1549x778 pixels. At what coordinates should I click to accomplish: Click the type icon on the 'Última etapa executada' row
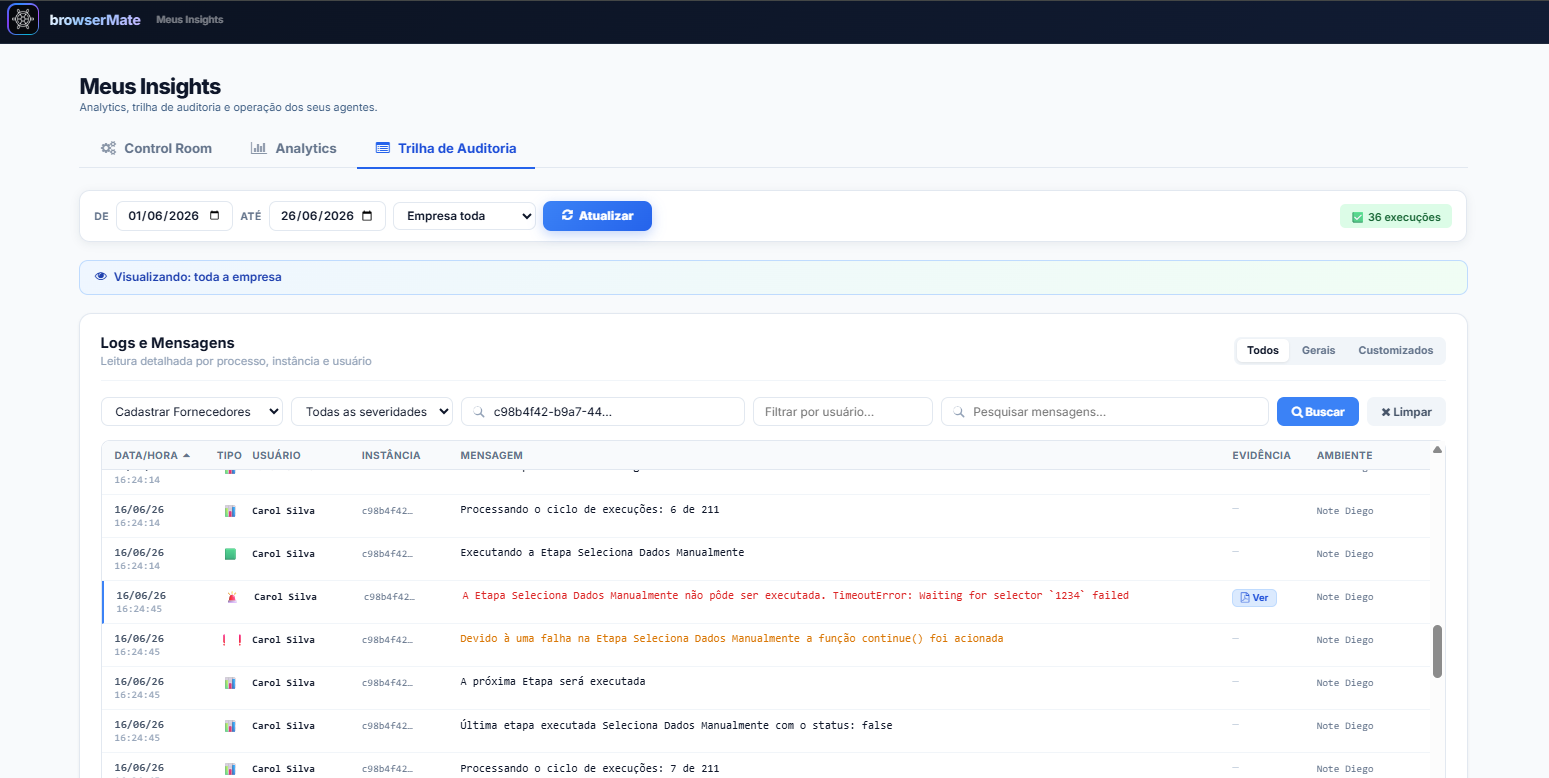click(230, 726)
